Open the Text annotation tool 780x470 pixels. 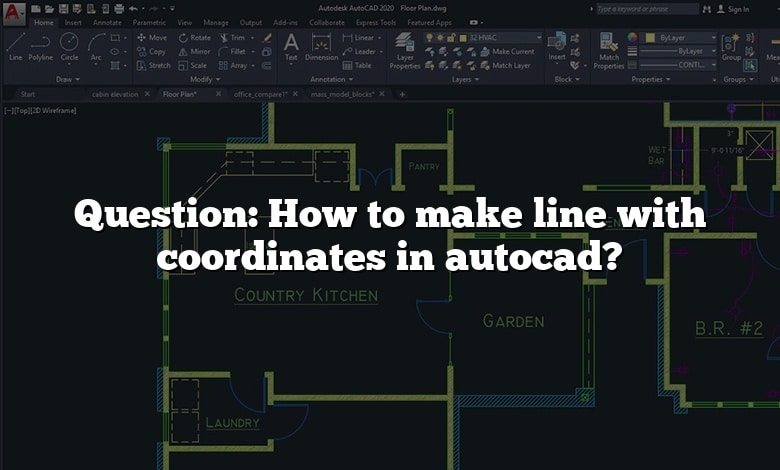(291, 47)
